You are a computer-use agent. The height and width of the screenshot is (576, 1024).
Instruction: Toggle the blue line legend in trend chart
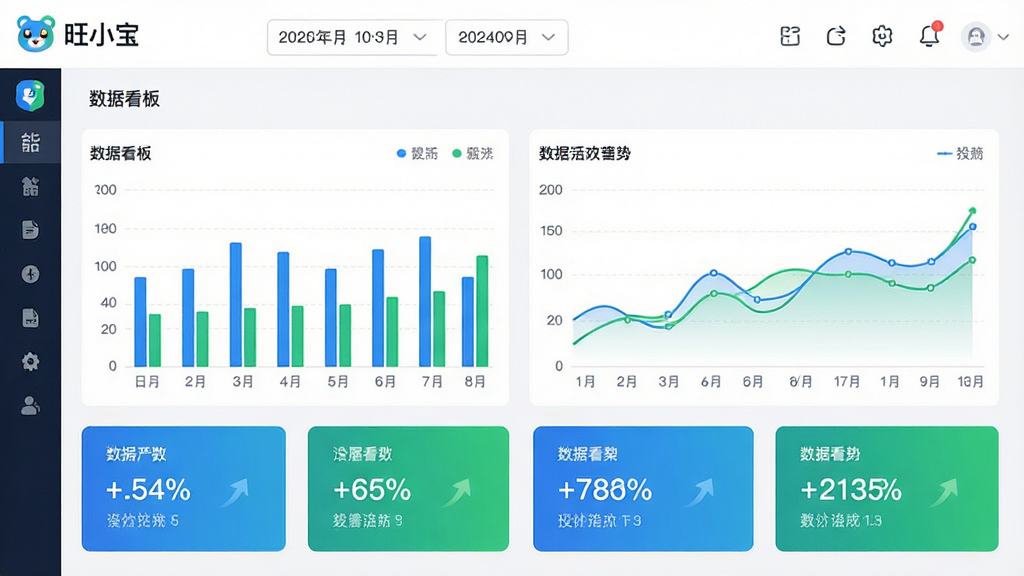960,153
